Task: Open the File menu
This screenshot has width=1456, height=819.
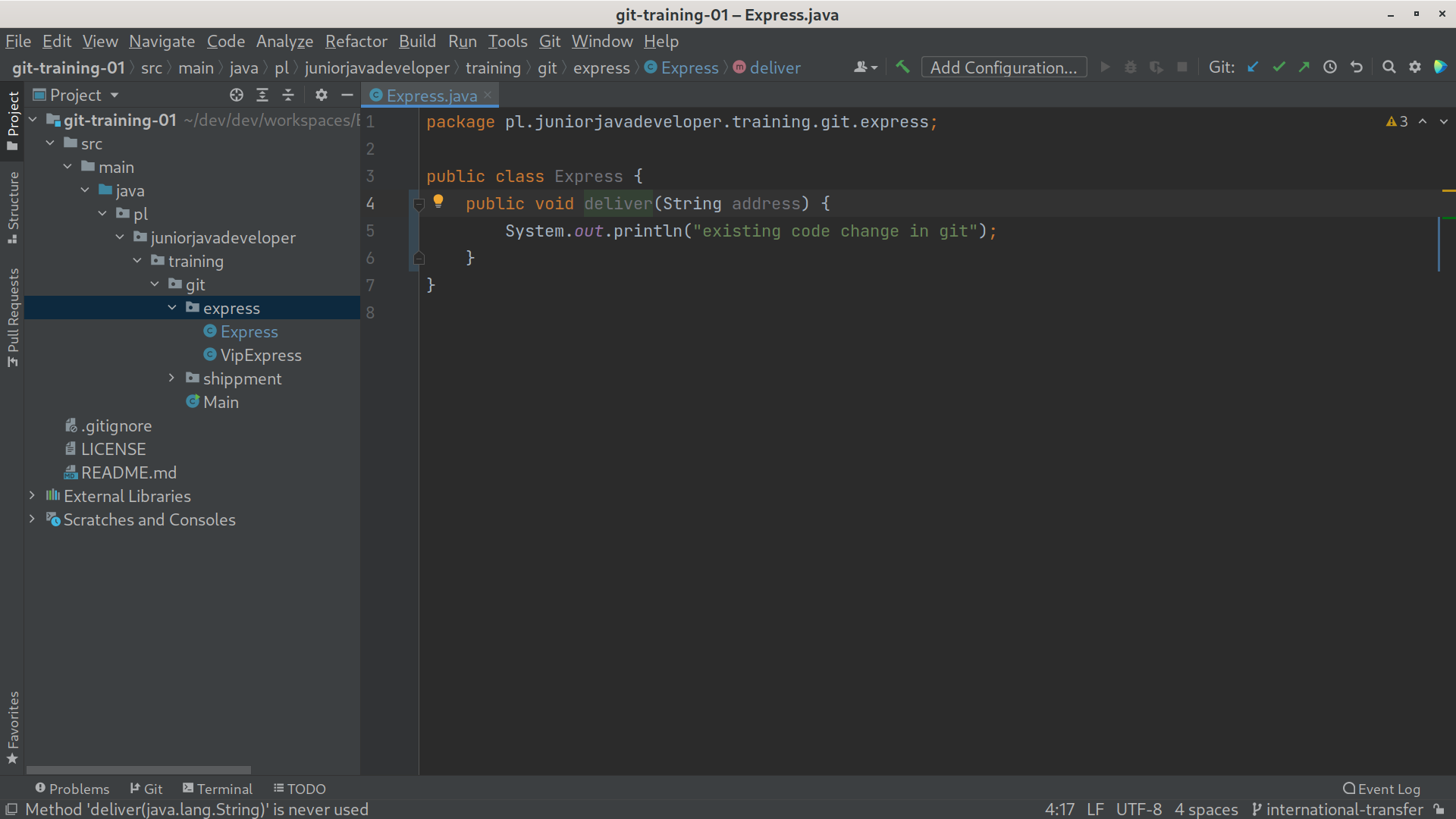Action: pyautogui.click(x=18, y=41)
